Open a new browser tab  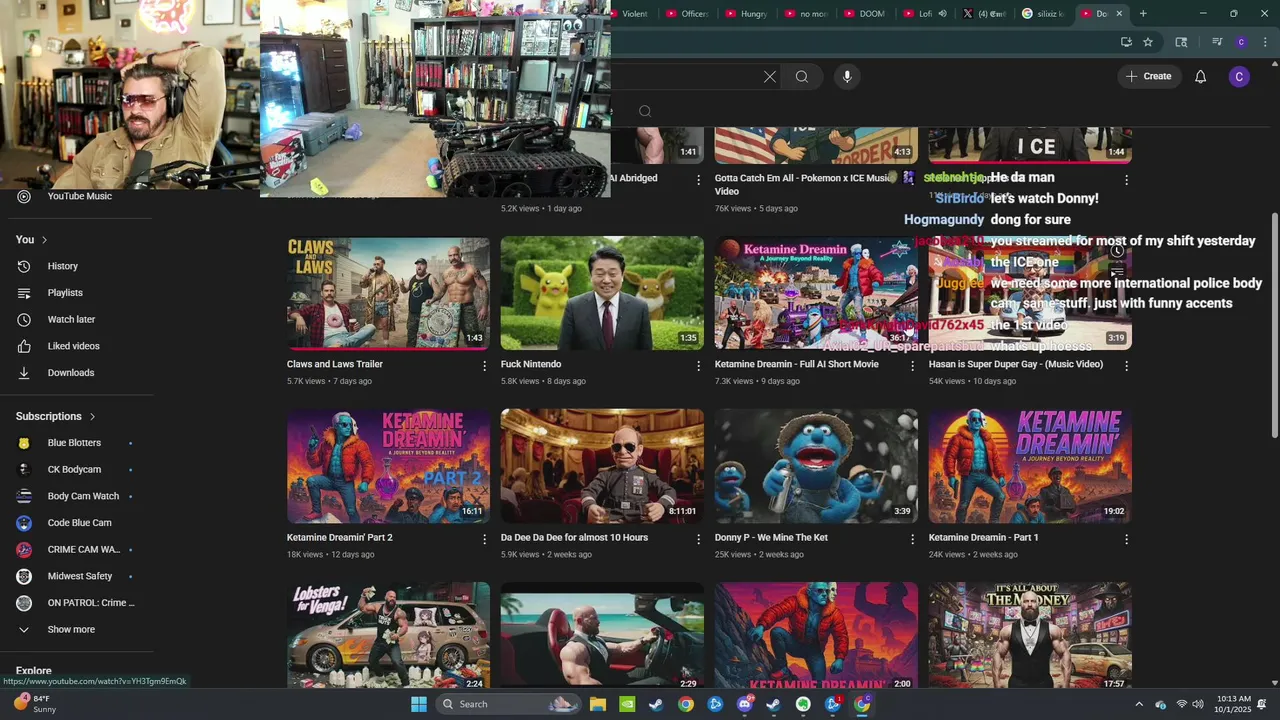point(1143,14)
